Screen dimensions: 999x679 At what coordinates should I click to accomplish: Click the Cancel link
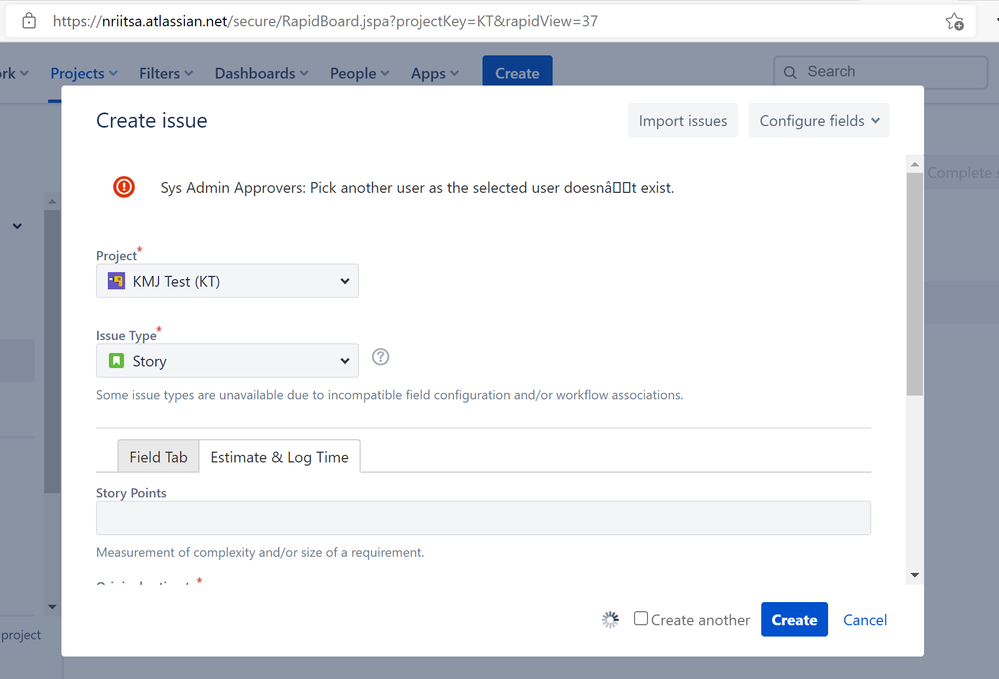[865, 620]
